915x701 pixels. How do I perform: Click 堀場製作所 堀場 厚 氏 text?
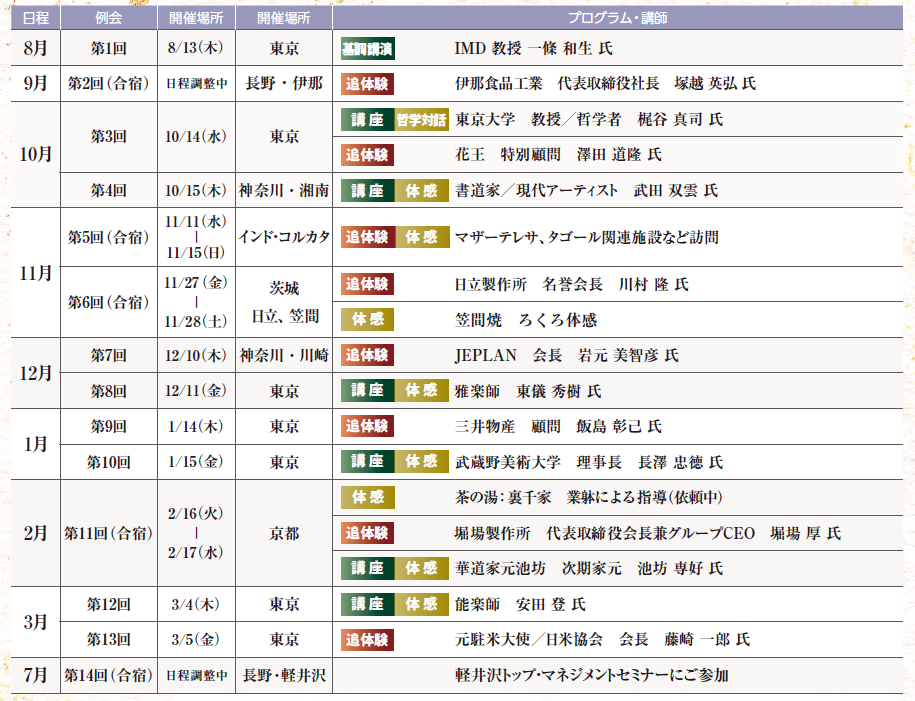click(648, 533)
